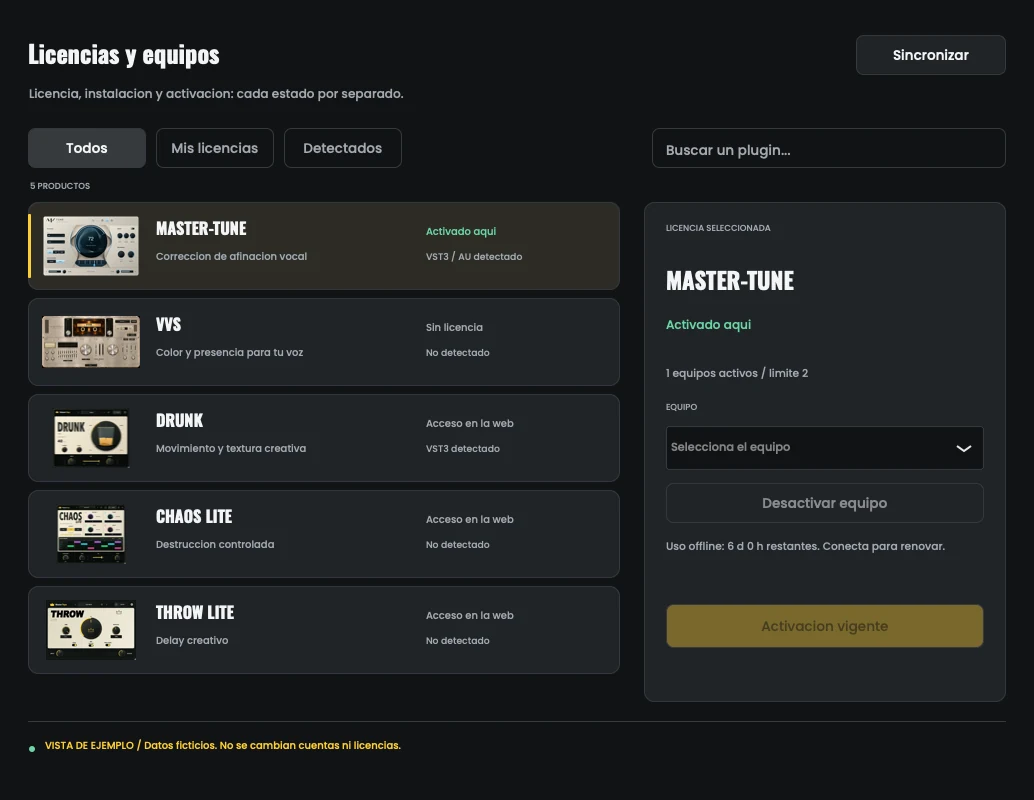
Task: Click the 'Activado aqui' status in MASTER-TUNE row
Action: click(461, 231)
